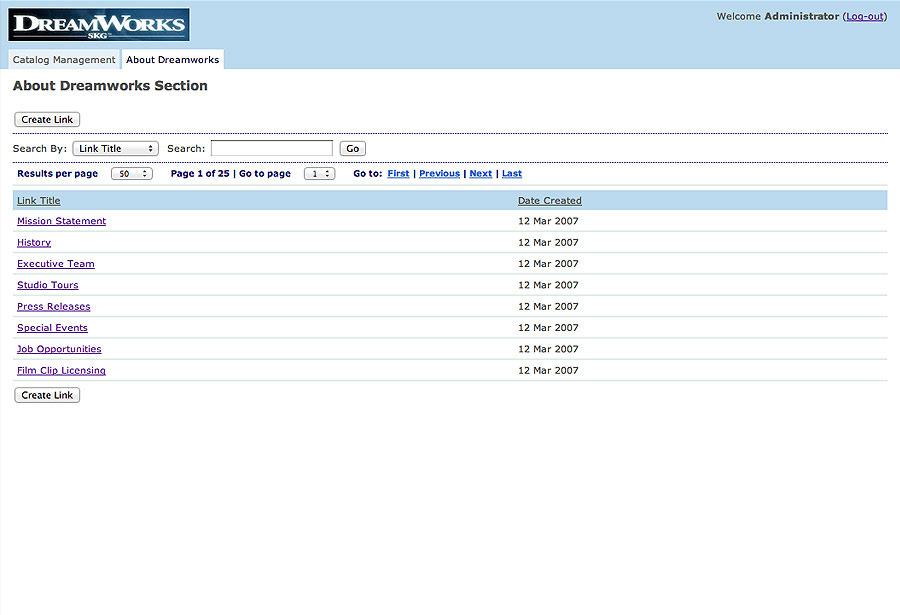Open the Film Clip Licensing link

tap(61, 370)
